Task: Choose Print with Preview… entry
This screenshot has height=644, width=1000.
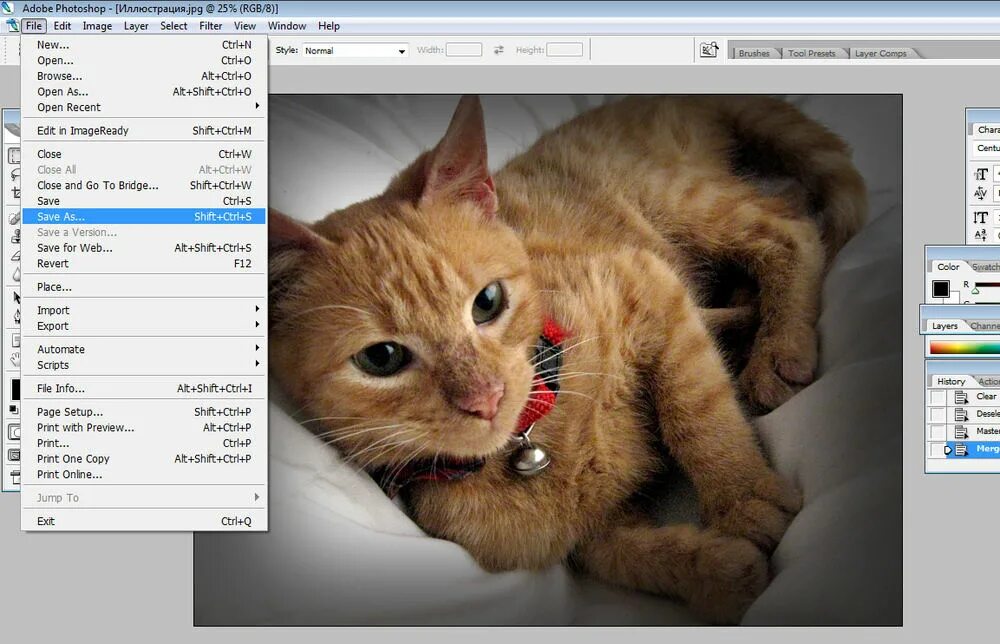Action: pyautogui.click(x=143, y=428)
